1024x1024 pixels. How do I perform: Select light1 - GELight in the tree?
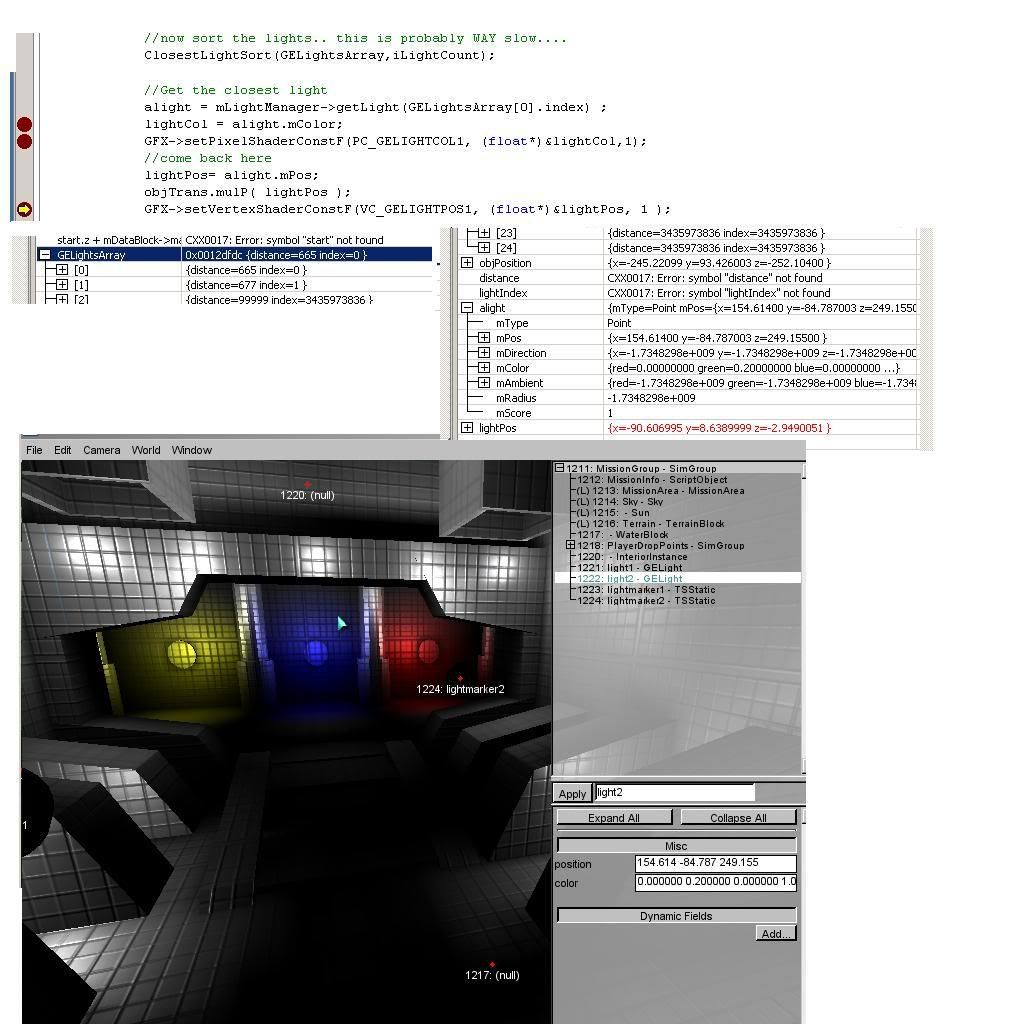[644, 568]
